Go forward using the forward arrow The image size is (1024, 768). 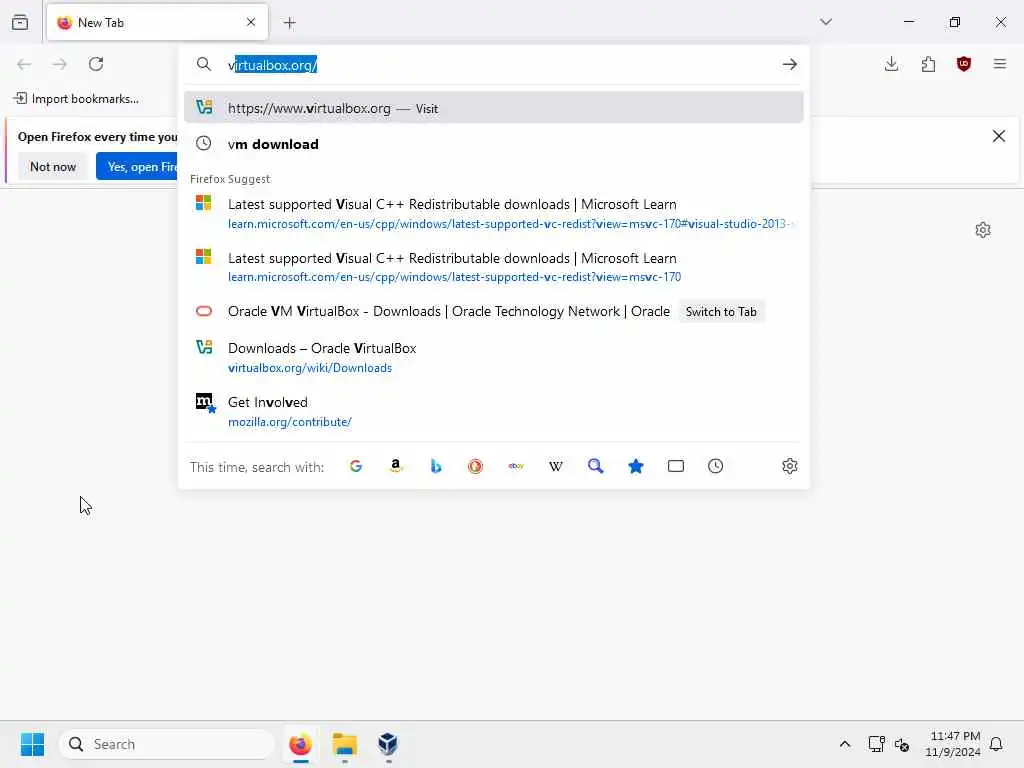60,64
